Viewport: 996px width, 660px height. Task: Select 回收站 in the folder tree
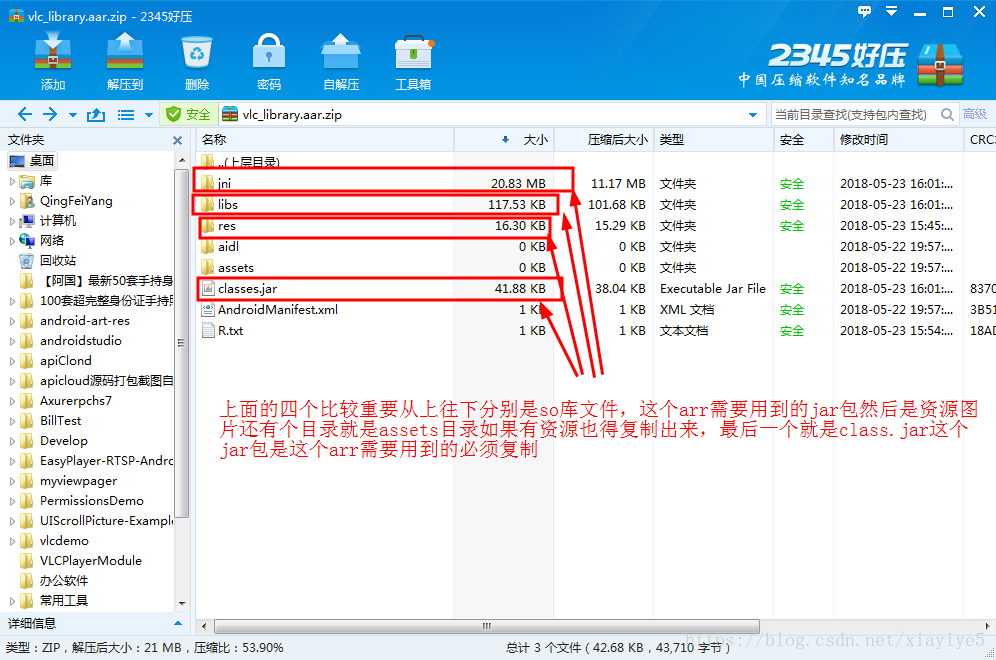point(48,260)
